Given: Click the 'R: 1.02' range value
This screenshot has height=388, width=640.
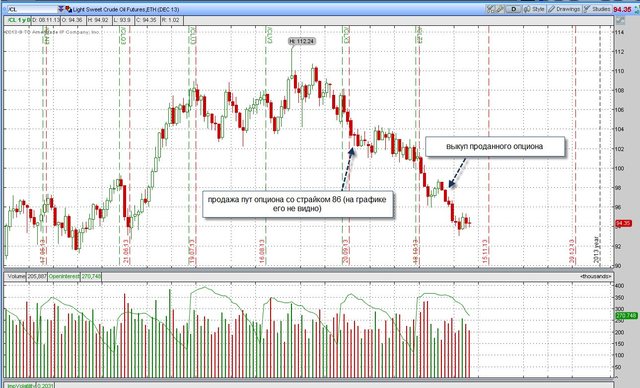Looking at the screenshot, I should pyautogui.click(x=171, y=20).
